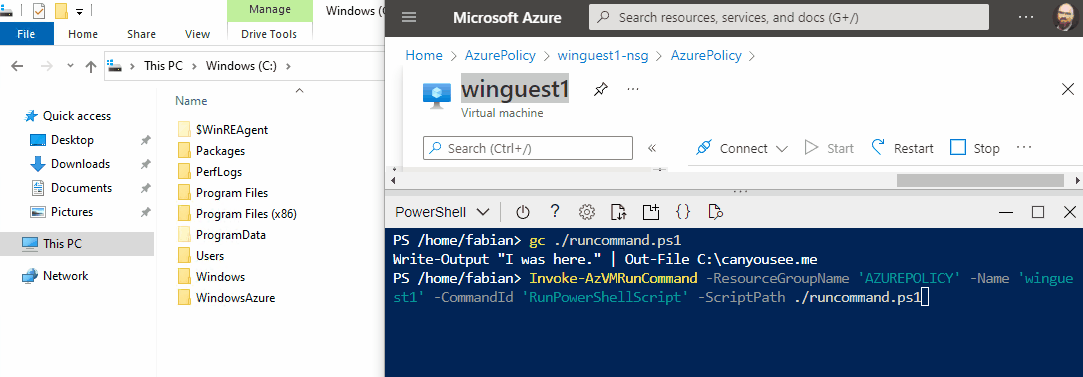Sort files by the Name column header
The height and width of the screenshot is (377, 1083).
click(x=191, y=101)
